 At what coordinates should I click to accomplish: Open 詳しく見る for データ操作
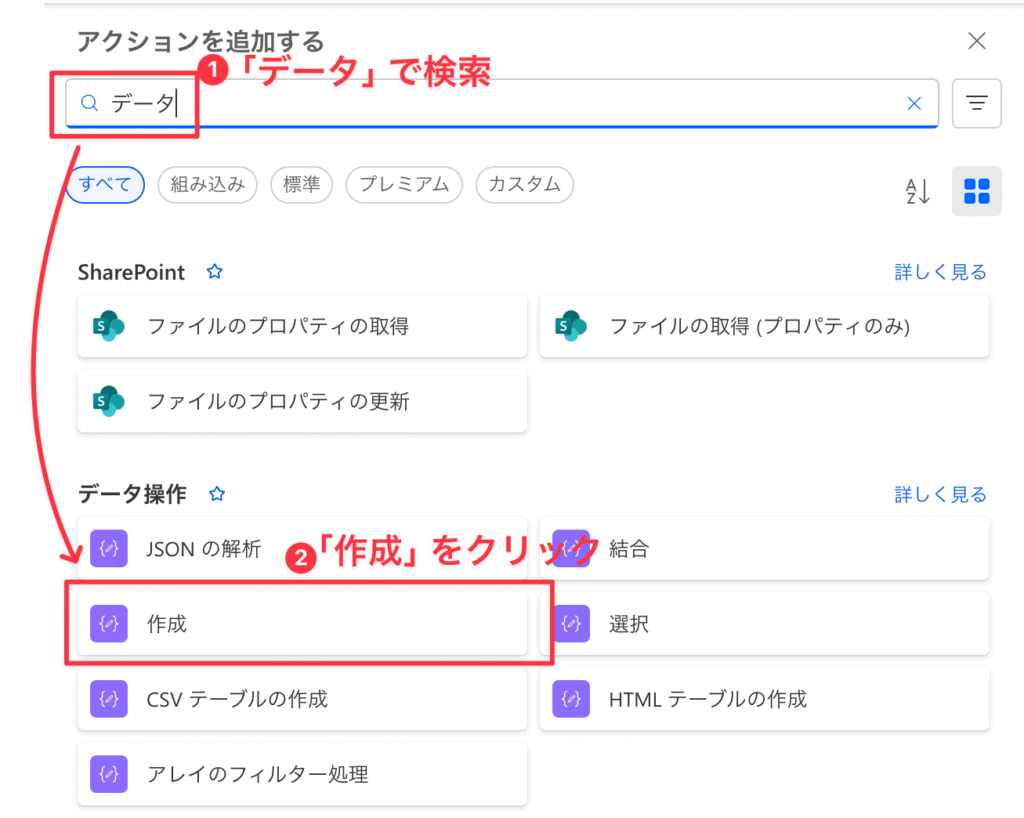coord(940,494)
